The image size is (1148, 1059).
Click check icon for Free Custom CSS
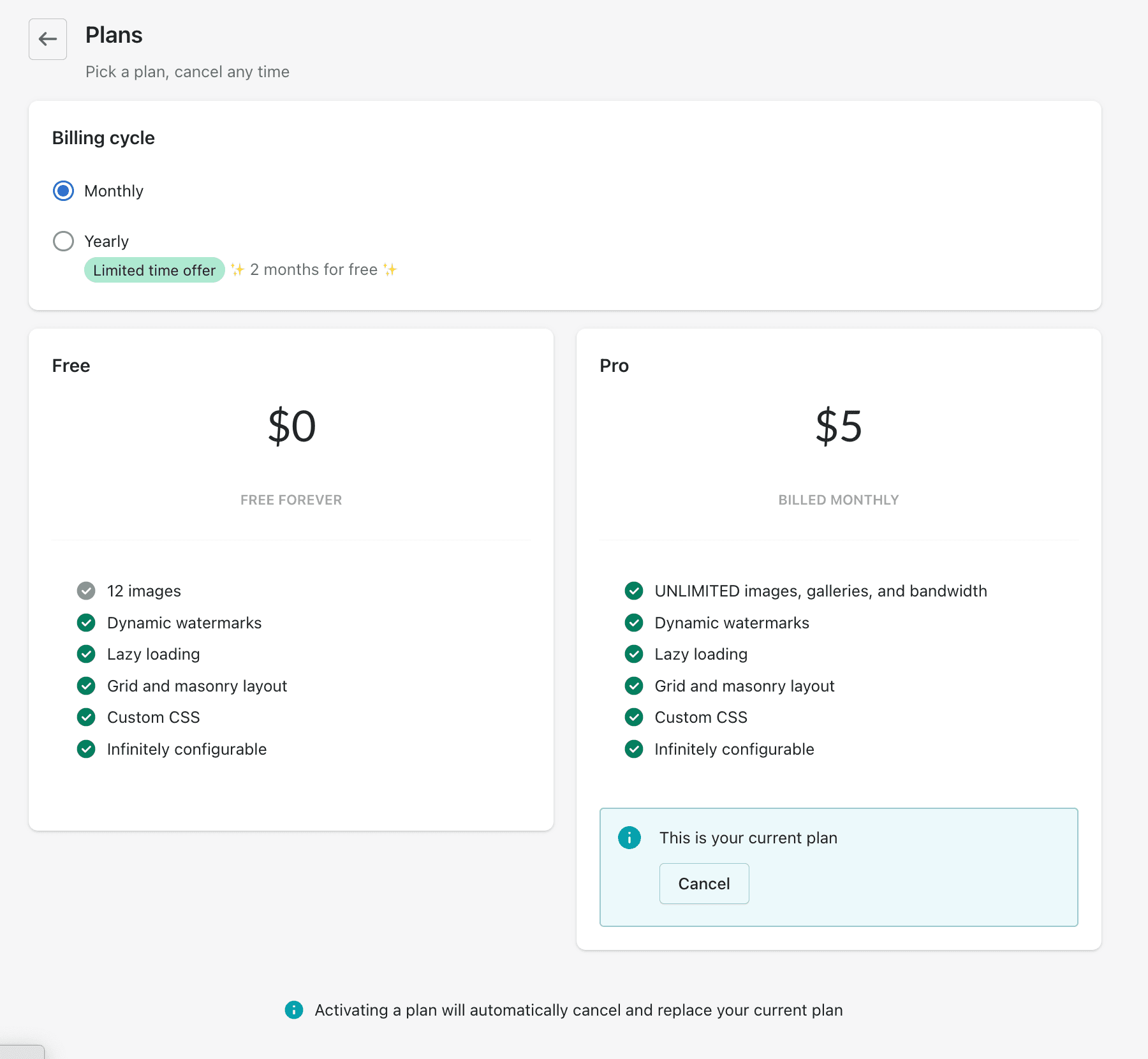click(86, 717)
